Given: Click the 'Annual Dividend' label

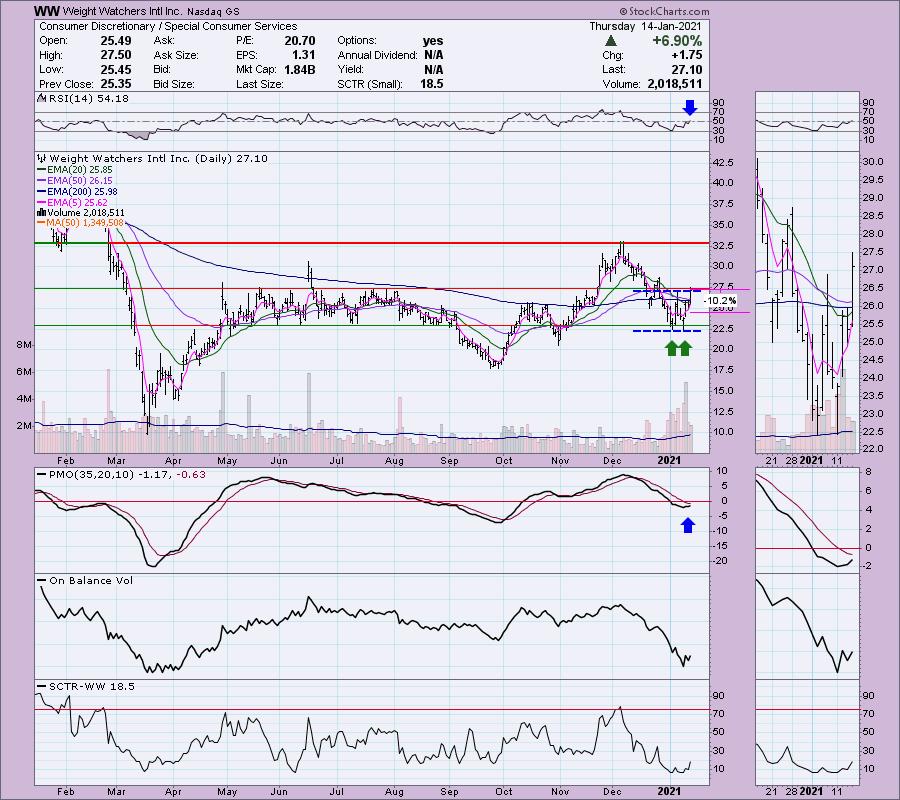Looking at the screenshot, I should click(x=377, y=55).
